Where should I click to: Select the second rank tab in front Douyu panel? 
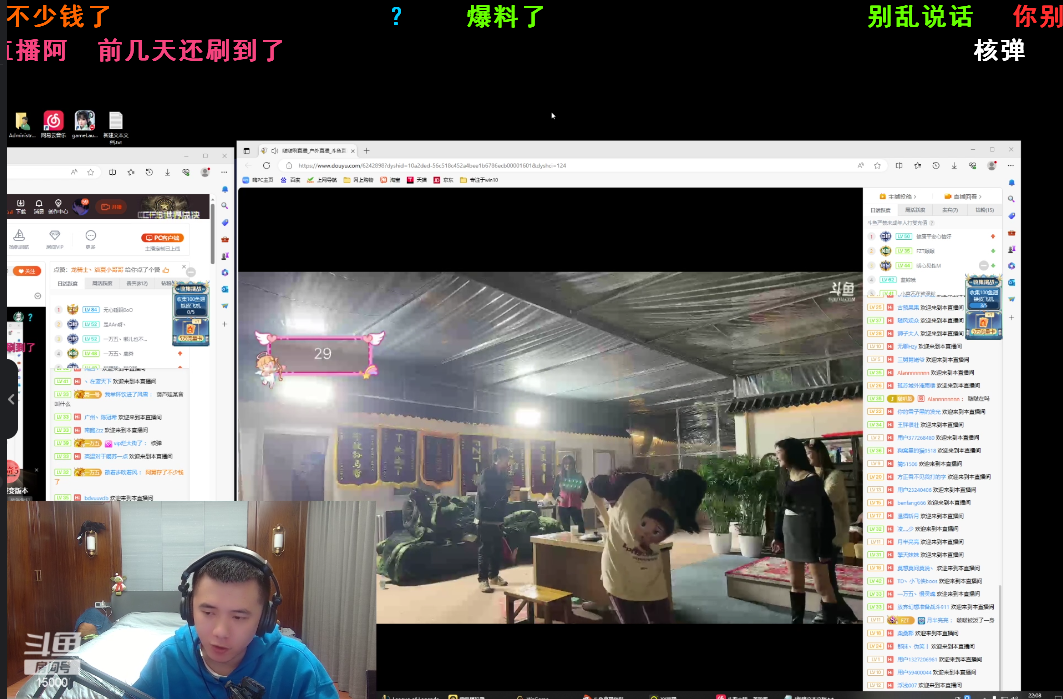[x=915, y=210]
